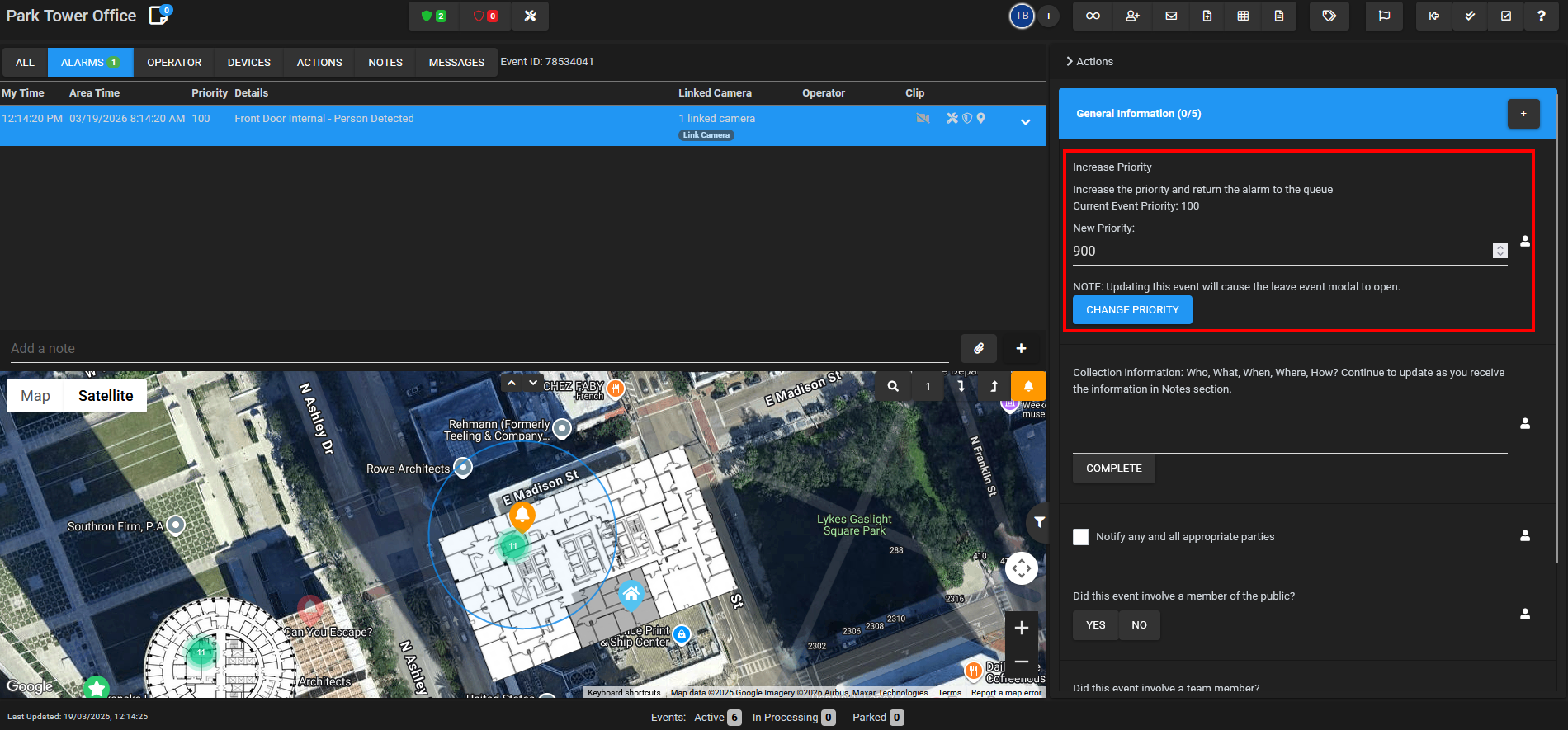This screenshot has height=730, width=1568.
Task: Check Notify any and all appropriate parties
Action: pos(1081,537)
